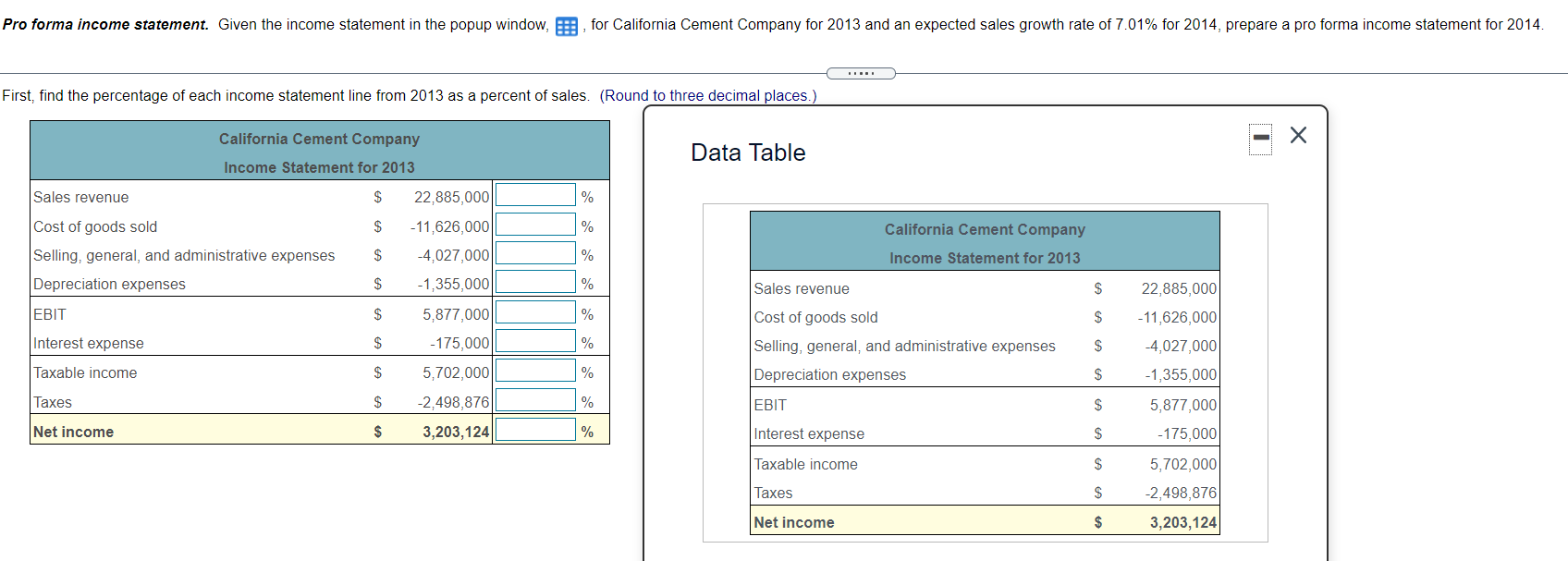Close the Data Table popup

tap(1298, 135)
